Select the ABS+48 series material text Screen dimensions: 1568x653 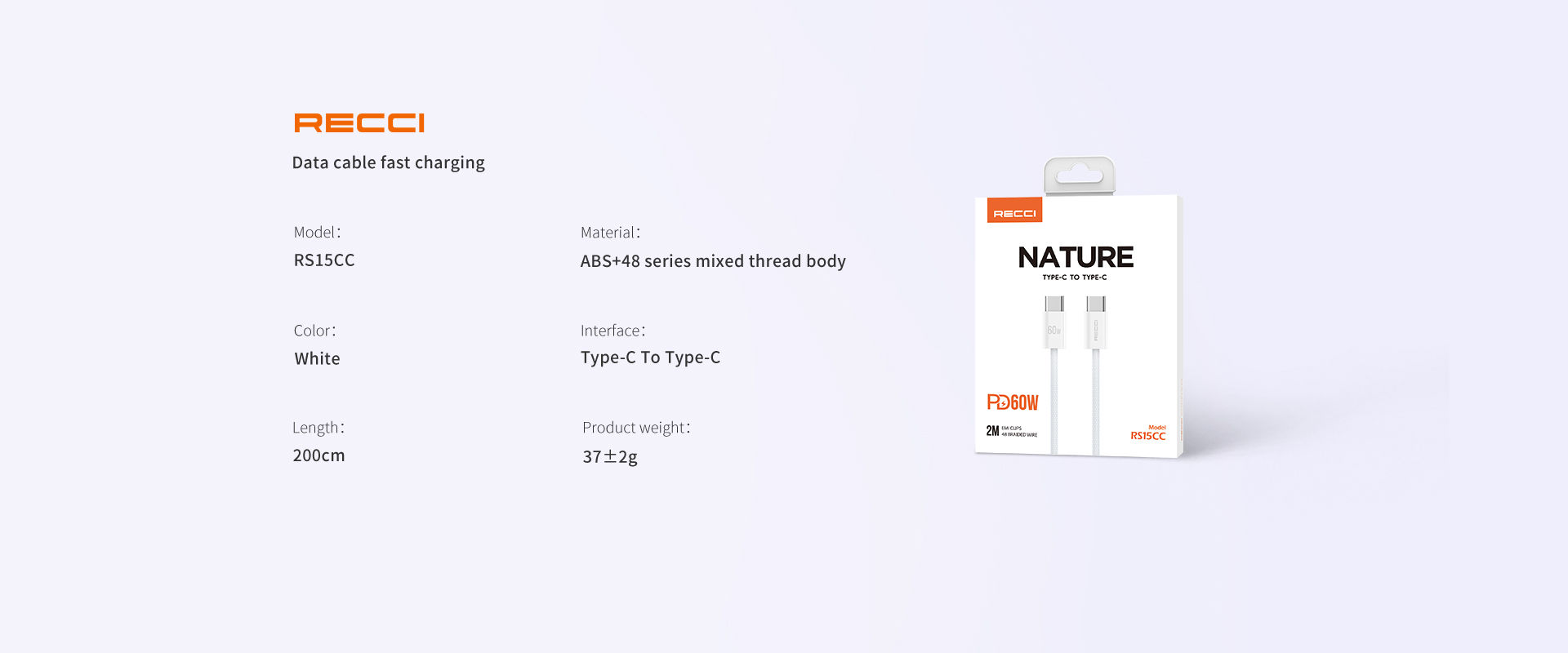pyautogui.click(x=713, y=261)
